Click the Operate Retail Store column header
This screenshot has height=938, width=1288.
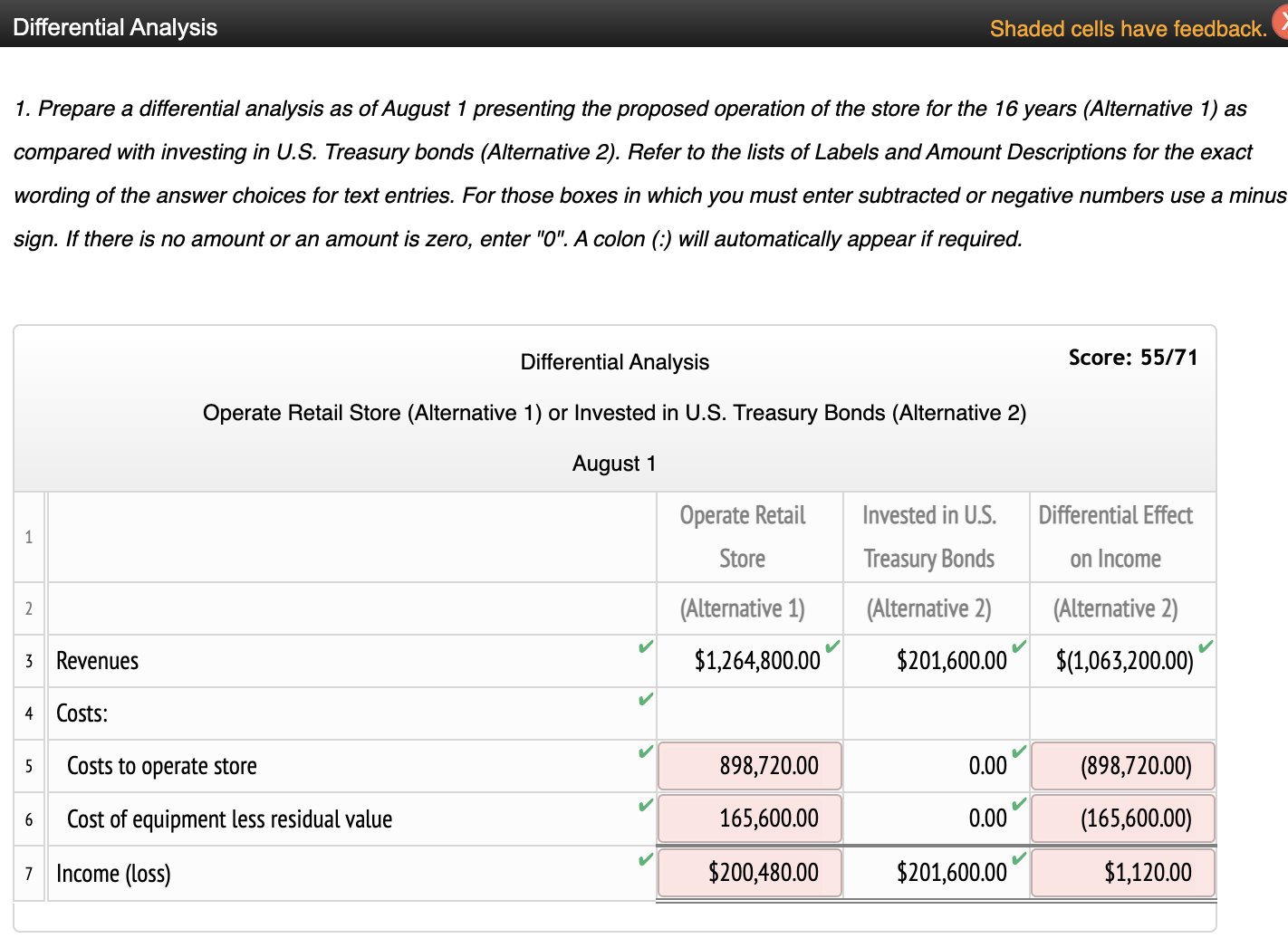coord(743,537)
